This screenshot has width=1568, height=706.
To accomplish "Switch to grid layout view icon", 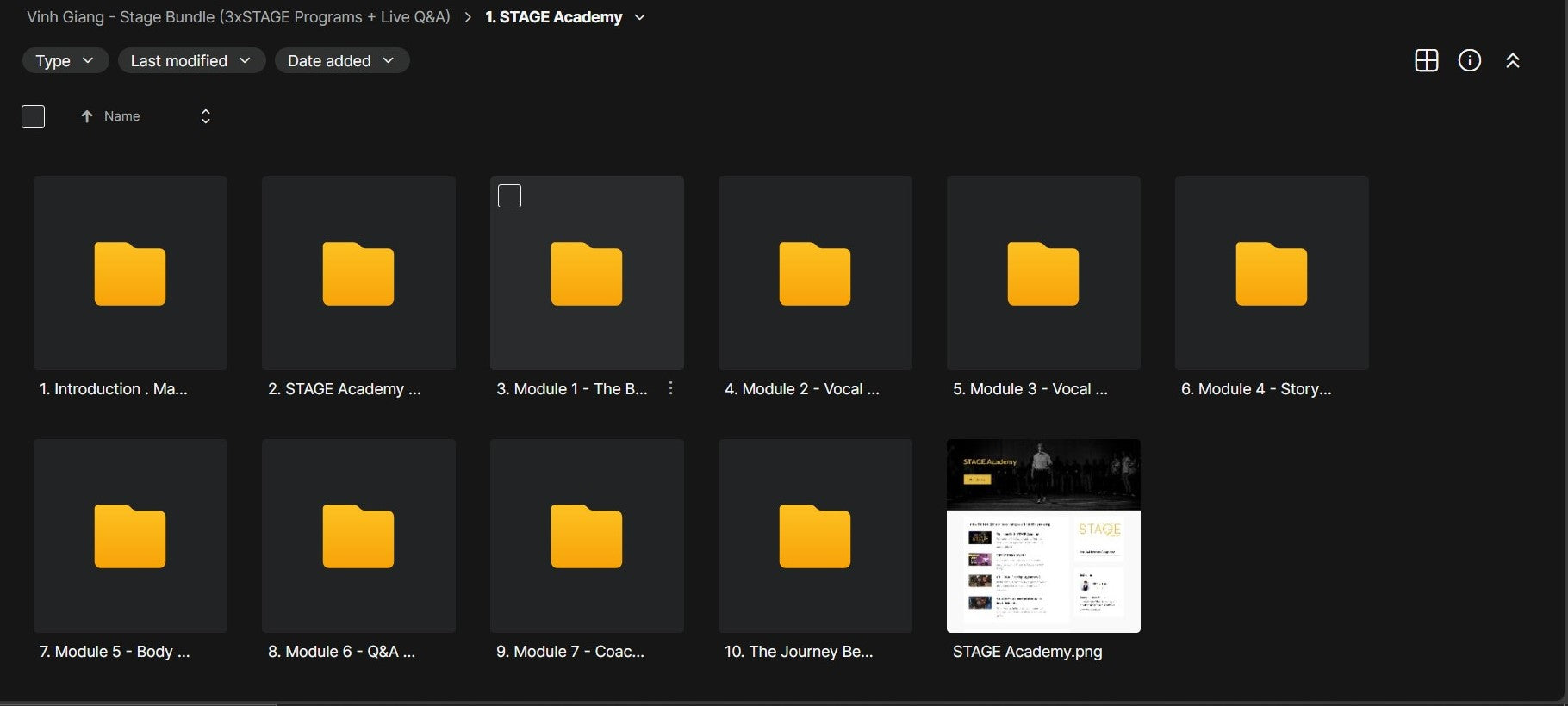I will tap(1426, 60).
